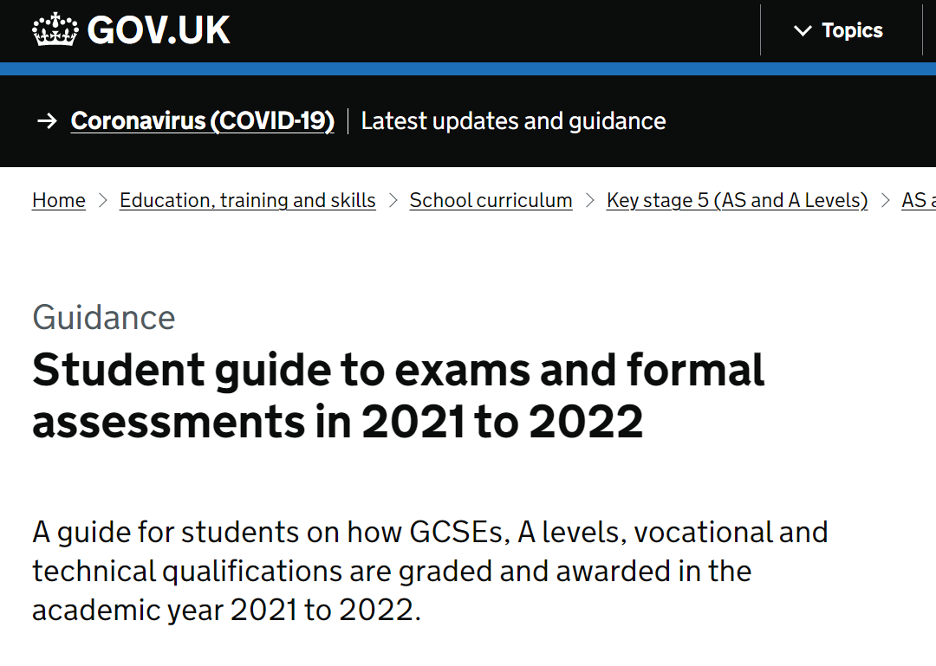
Task: Follow the Coronavirus (COVID-19) link
Action: coord(202,121)
